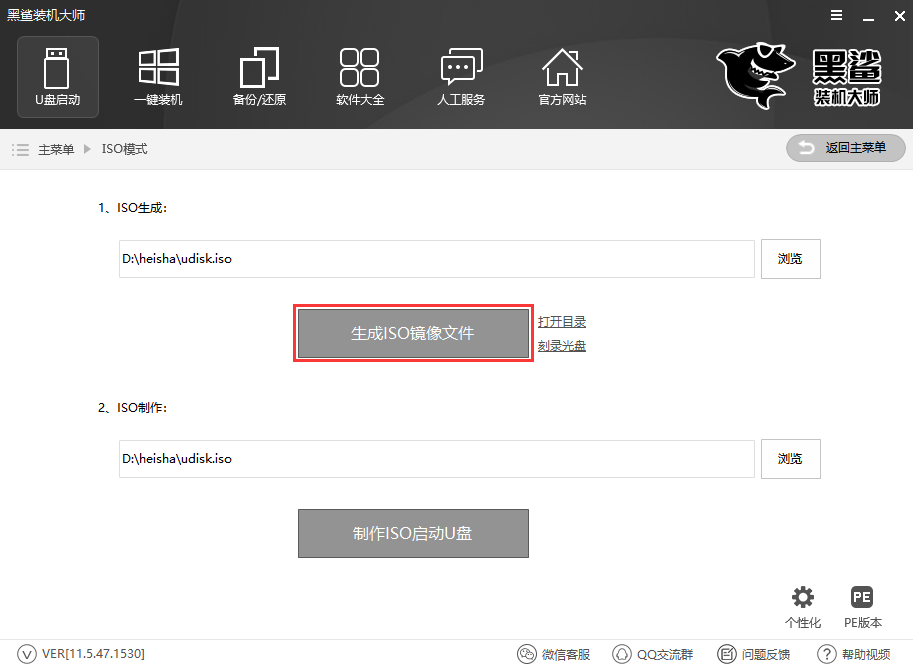Switch to PE版本 mode
This screenshot has height=666, width=913.
point(861,605)
